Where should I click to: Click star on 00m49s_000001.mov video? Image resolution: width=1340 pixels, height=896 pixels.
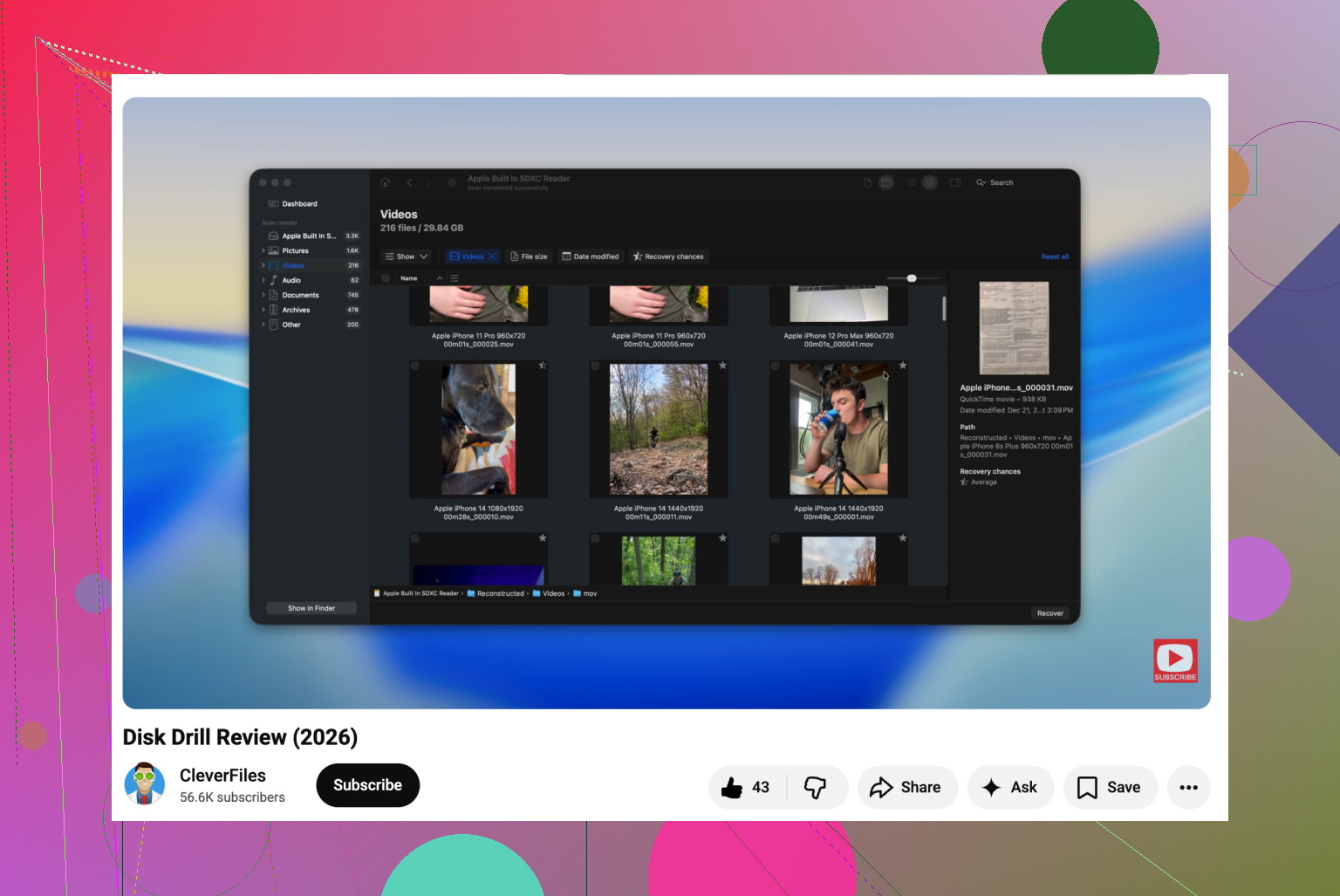pos(903,366)
